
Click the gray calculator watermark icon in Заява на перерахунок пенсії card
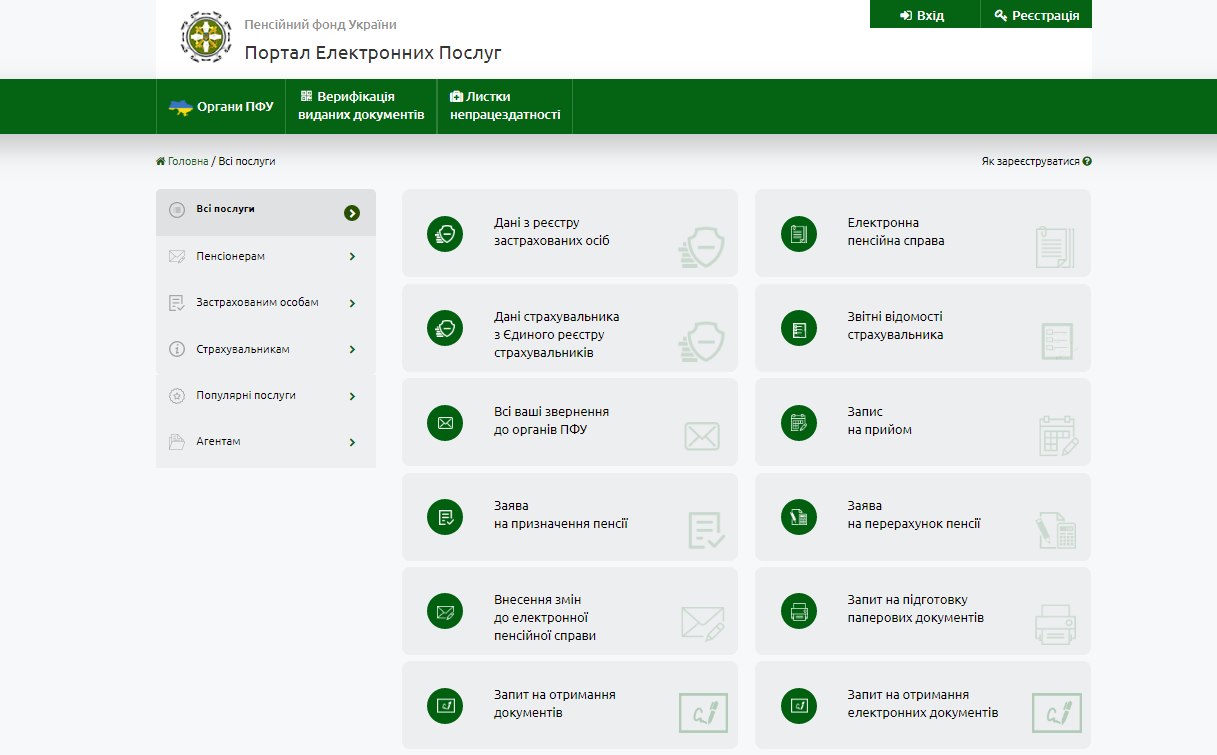click(1056, 530)
